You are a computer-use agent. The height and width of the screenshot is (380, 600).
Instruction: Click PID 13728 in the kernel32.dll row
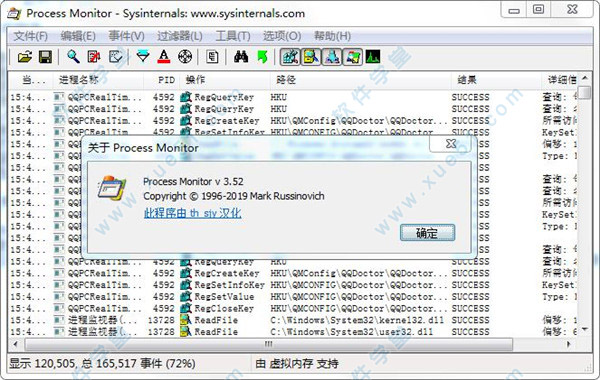(161, 320)
